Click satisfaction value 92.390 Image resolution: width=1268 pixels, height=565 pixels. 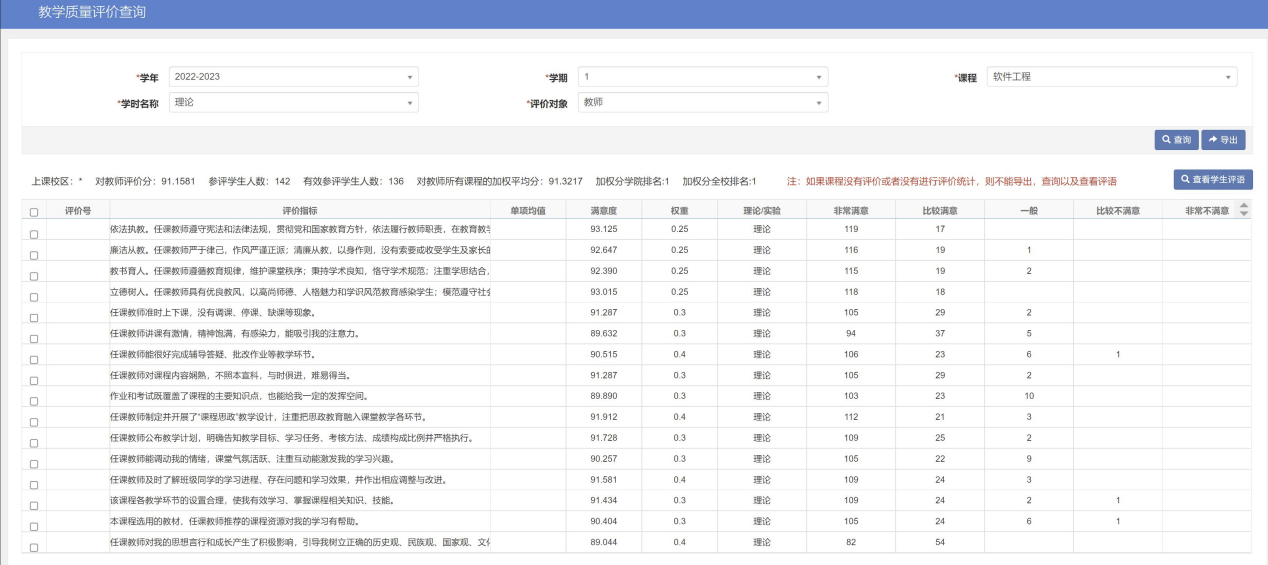tap(603, 271)
